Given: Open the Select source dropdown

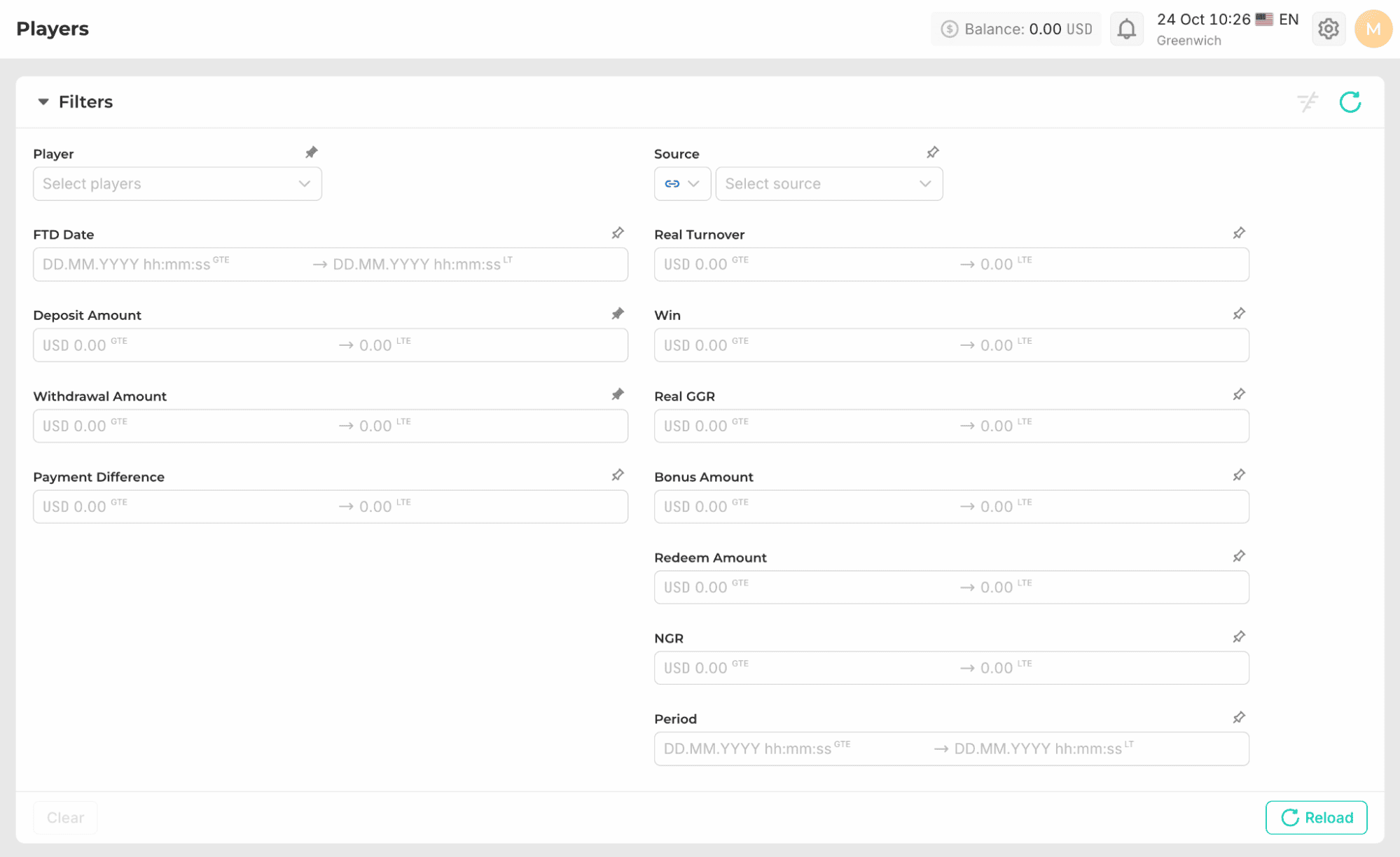Looking at the screenshot, I should 829,183.
